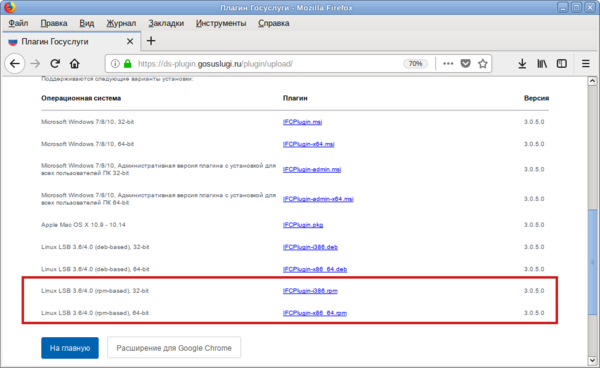The width and height of the screenshot is (600, 368).
Task: Click the На главную button
Action: [70, 348]
